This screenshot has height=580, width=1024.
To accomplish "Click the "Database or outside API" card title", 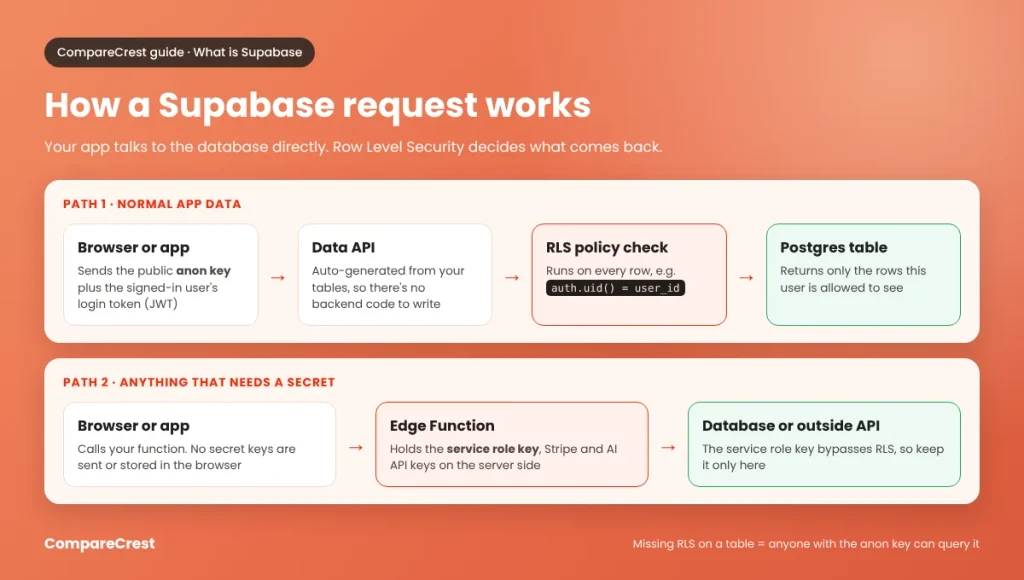I will 791,426.
